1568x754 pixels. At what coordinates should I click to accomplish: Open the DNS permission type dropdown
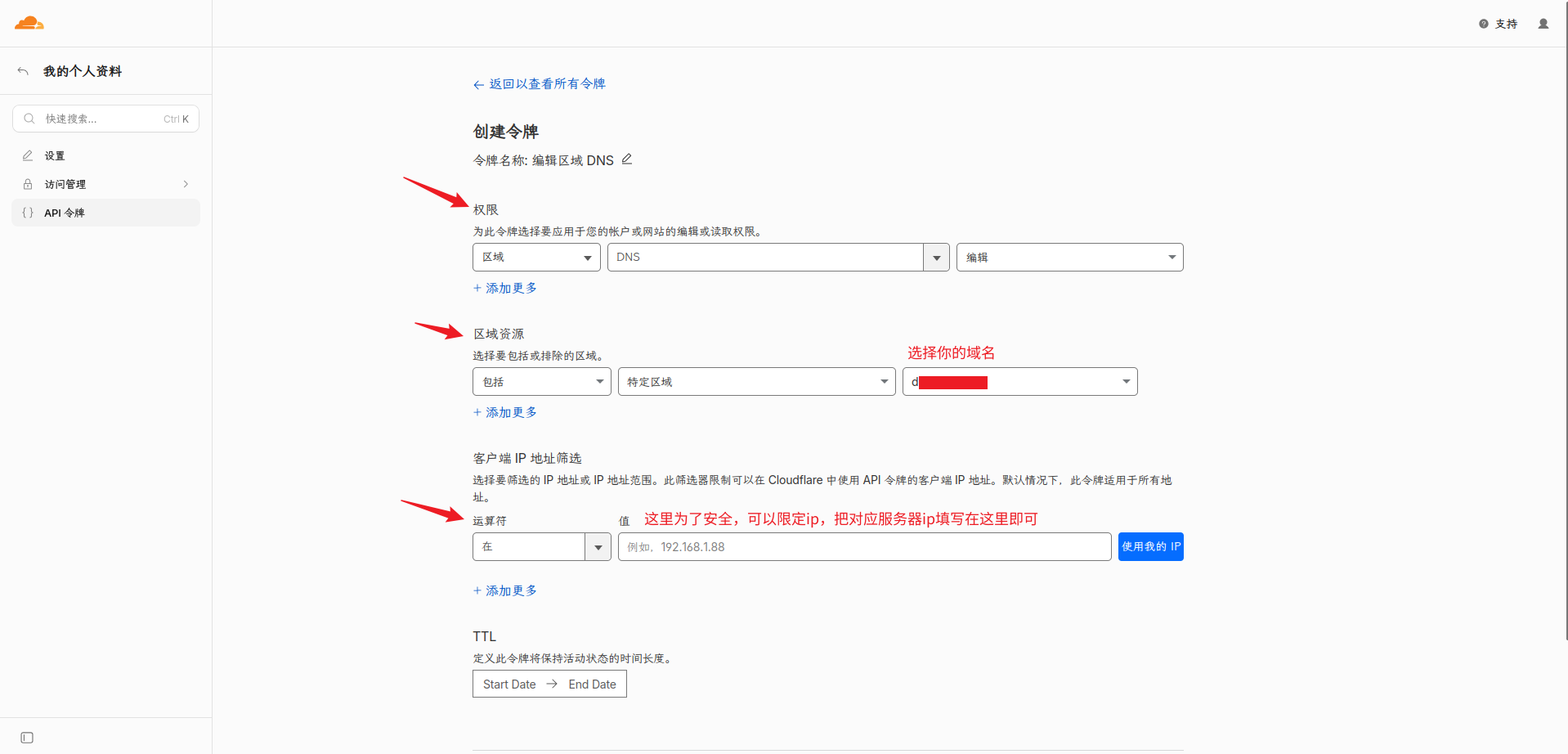778,257
